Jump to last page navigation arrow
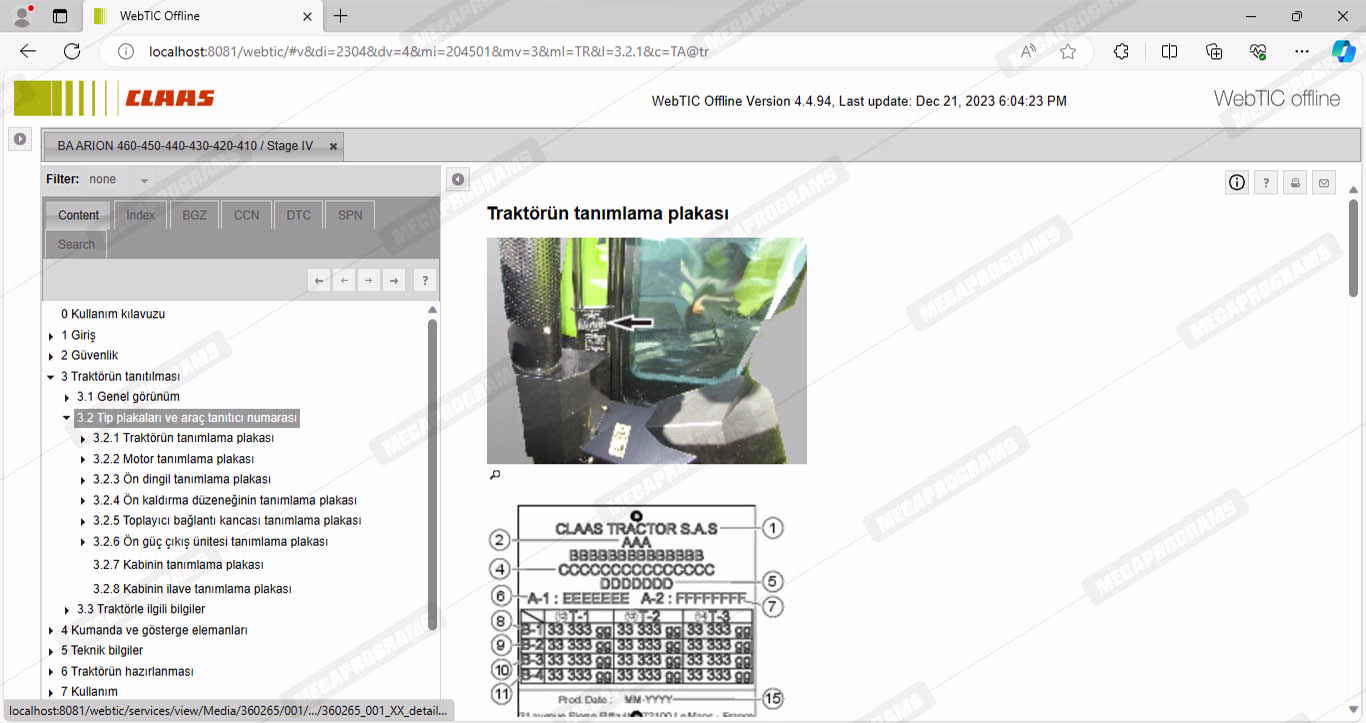The image size is (1366, 723). pos(394,281)
